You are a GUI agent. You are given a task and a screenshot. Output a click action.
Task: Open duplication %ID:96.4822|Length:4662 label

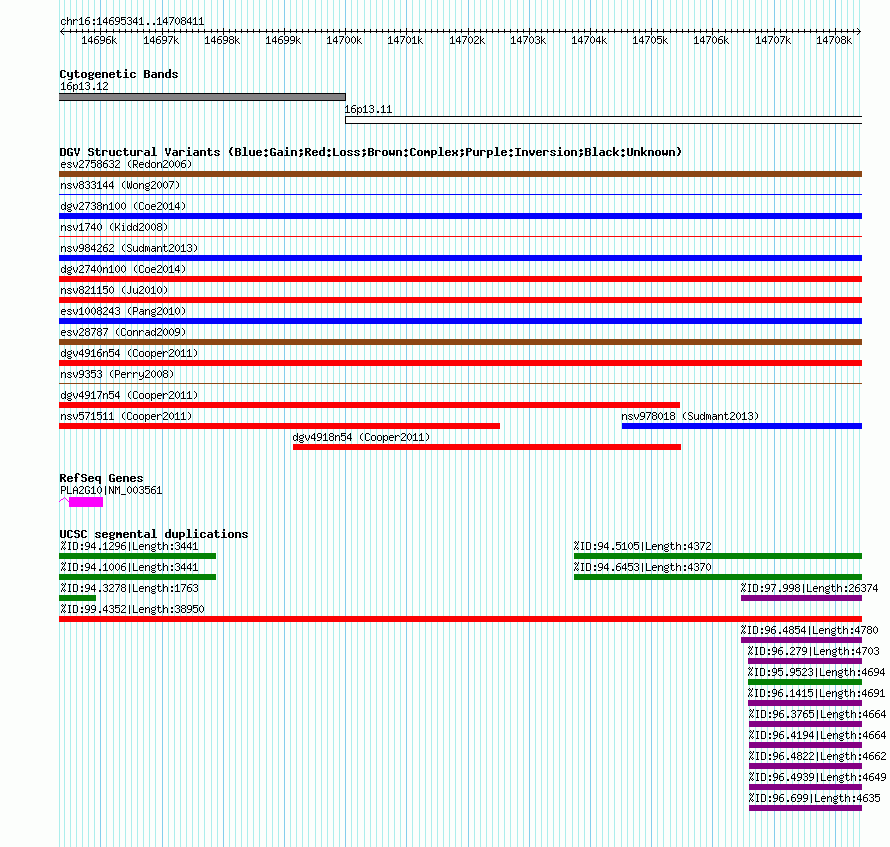click(817, 756)
